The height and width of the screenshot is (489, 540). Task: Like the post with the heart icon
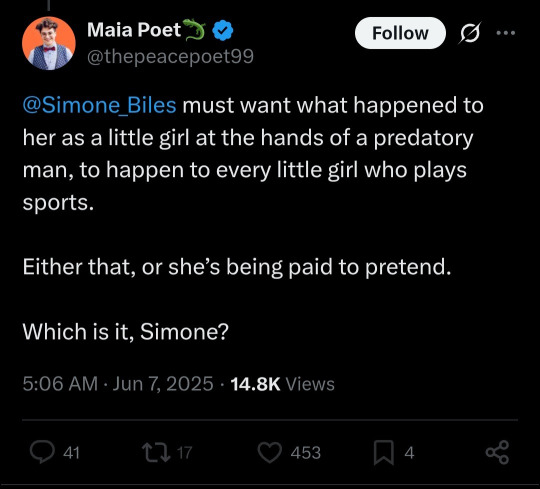click(270, 452)
